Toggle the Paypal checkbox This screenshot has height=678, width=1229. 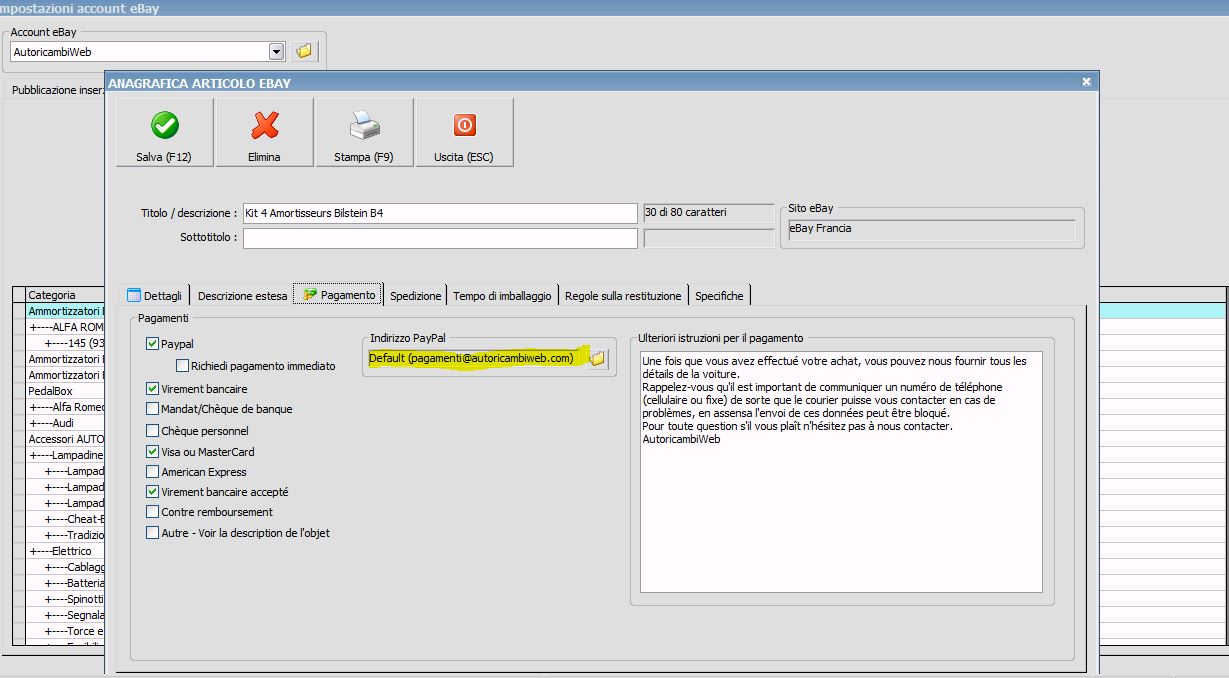click(x=153, y=344)
